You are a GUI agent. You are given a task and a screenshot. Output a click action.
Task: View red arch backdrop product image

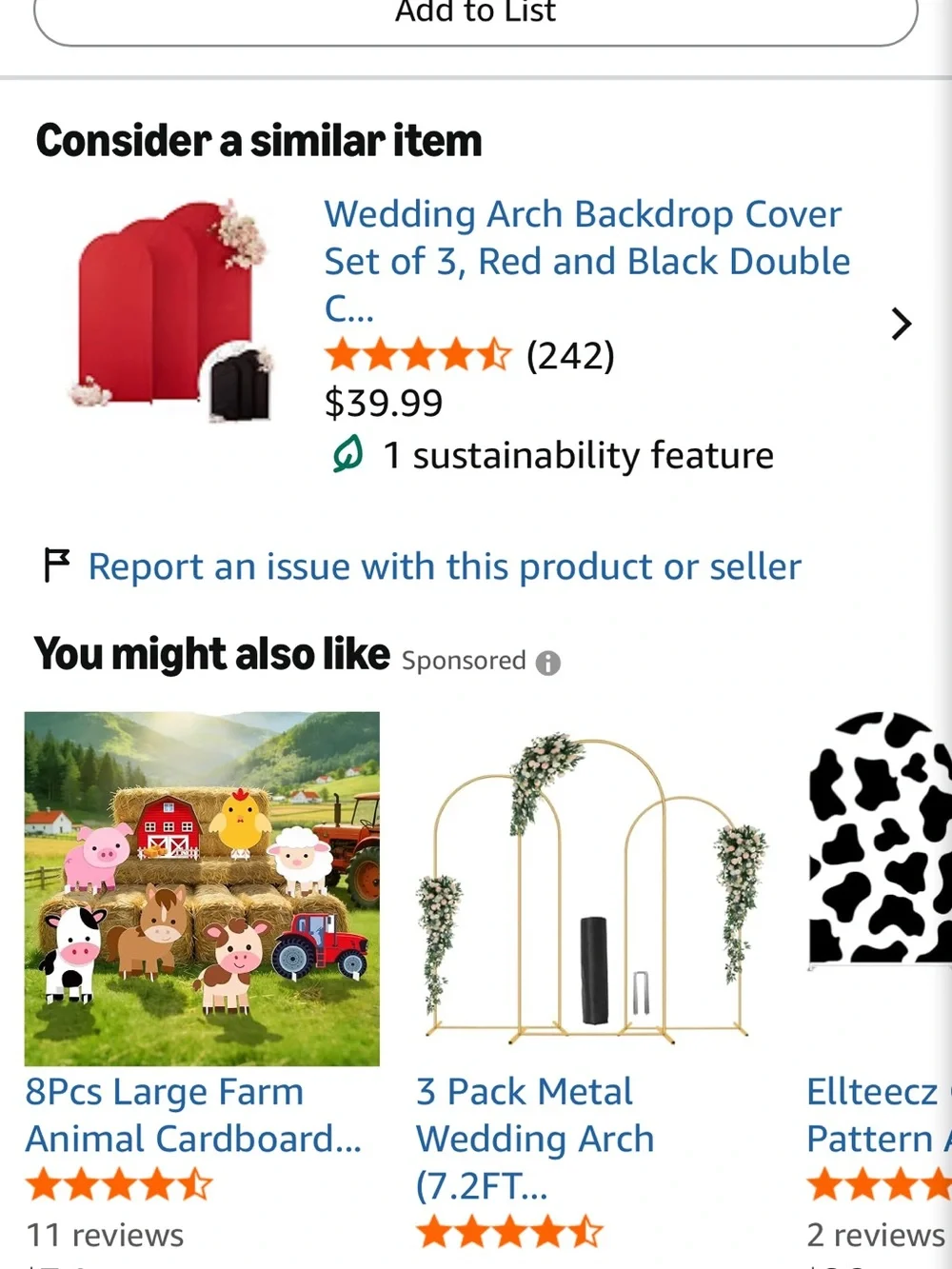click(x=173, y=310)
